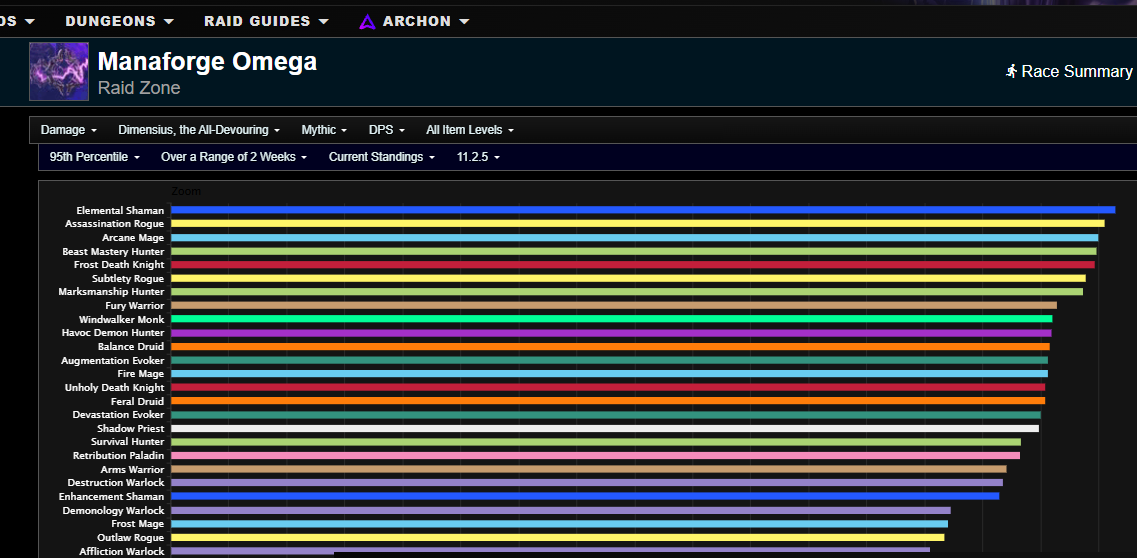Click the Marksmanship Hunter label
The image size is (1137, 558).
click(112, 292)
